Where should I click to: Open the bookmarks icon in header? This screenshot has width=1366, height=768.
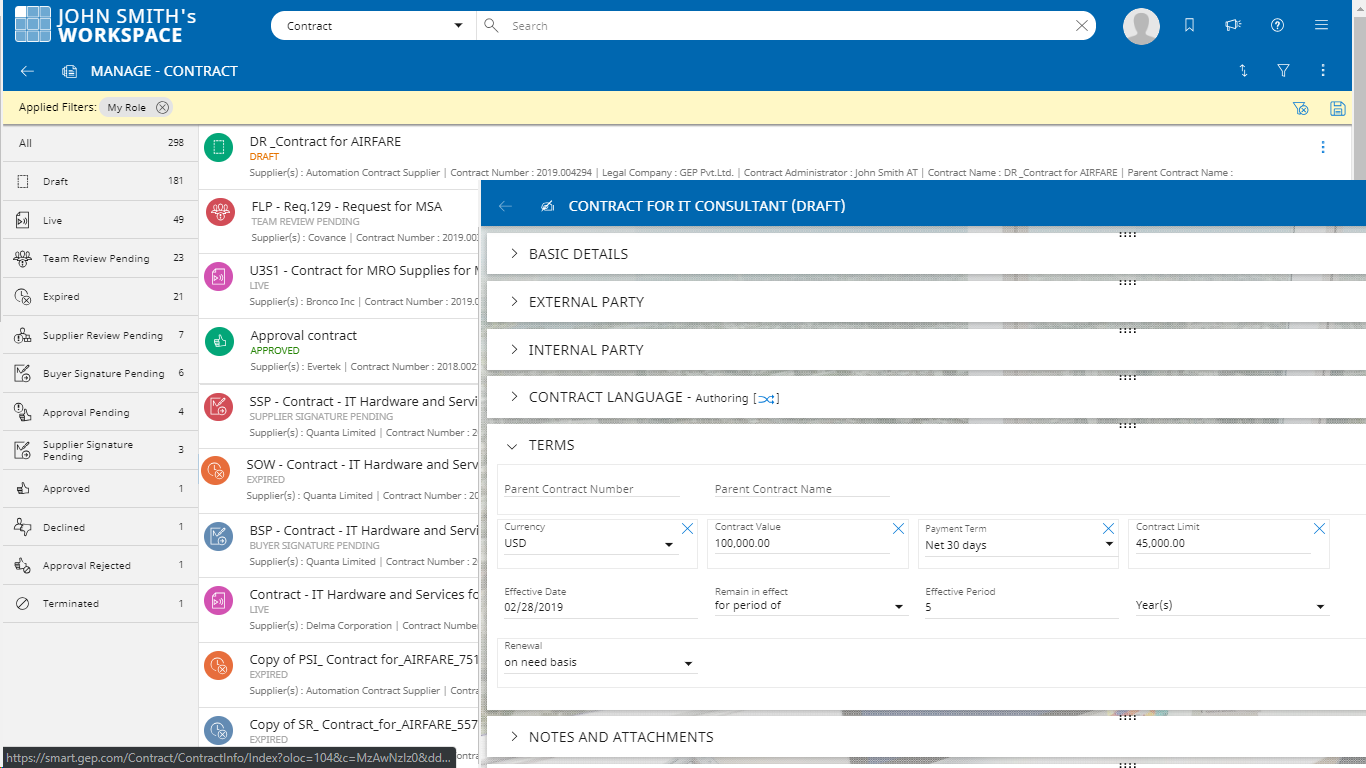tap(1189, 26)
